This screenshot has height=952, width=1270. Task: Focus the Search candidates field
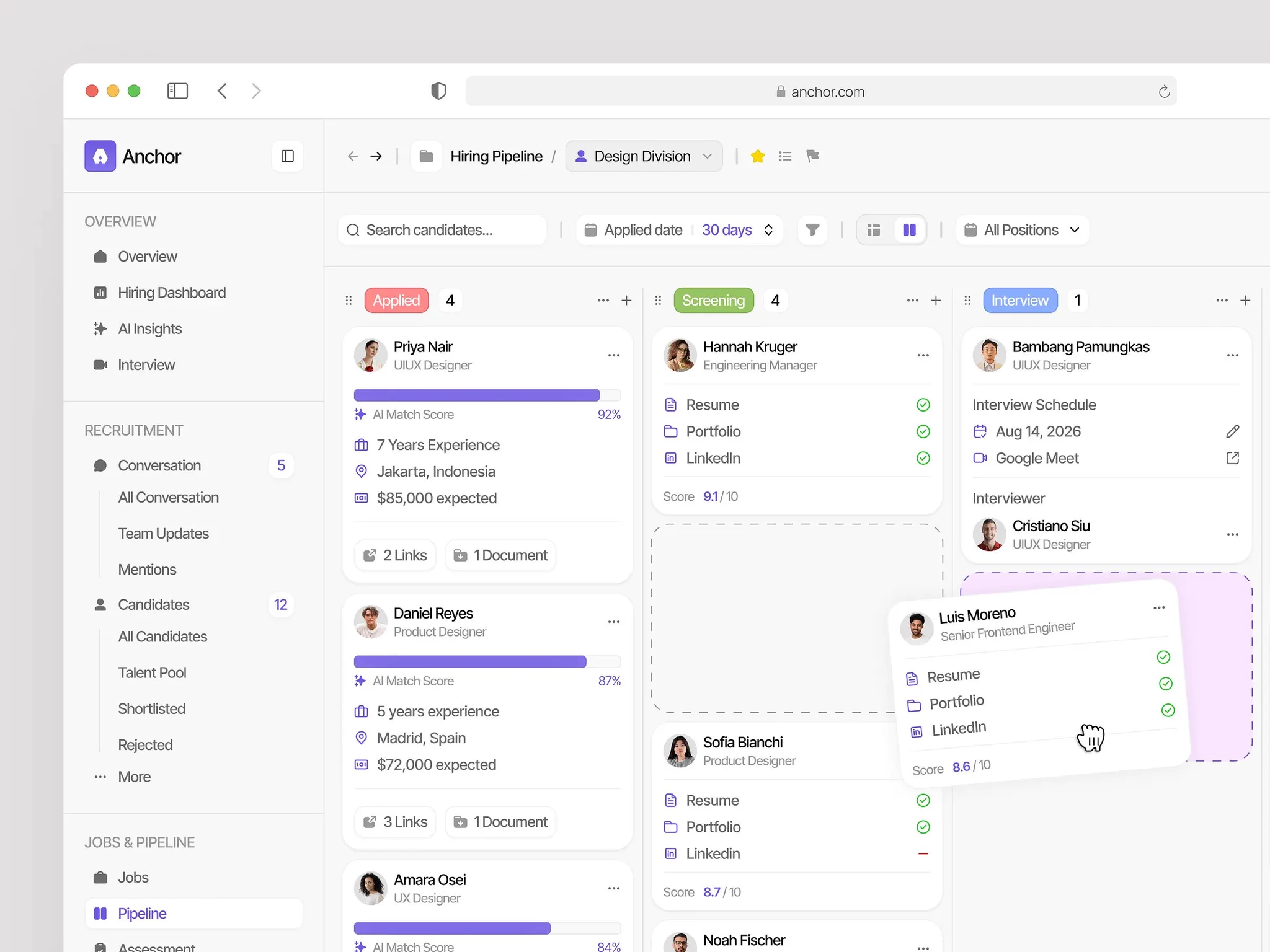[442, 230]
